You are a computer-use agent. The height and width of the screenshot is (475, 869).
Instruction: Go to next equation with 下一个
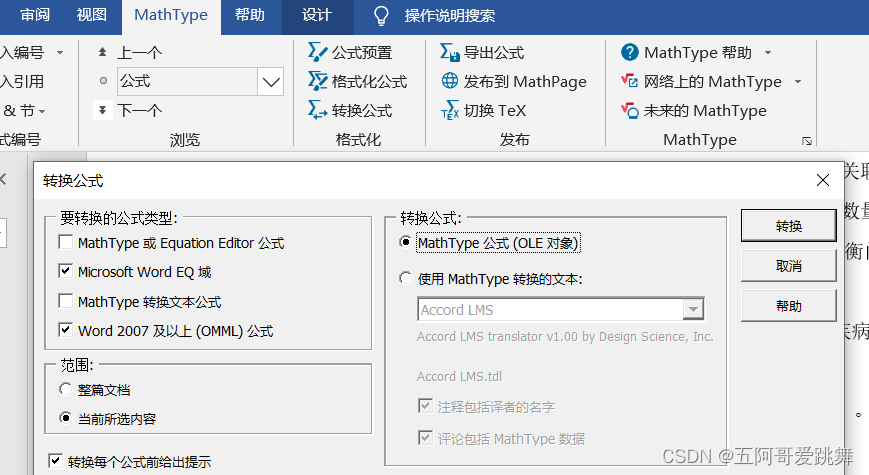coord(130,110)
